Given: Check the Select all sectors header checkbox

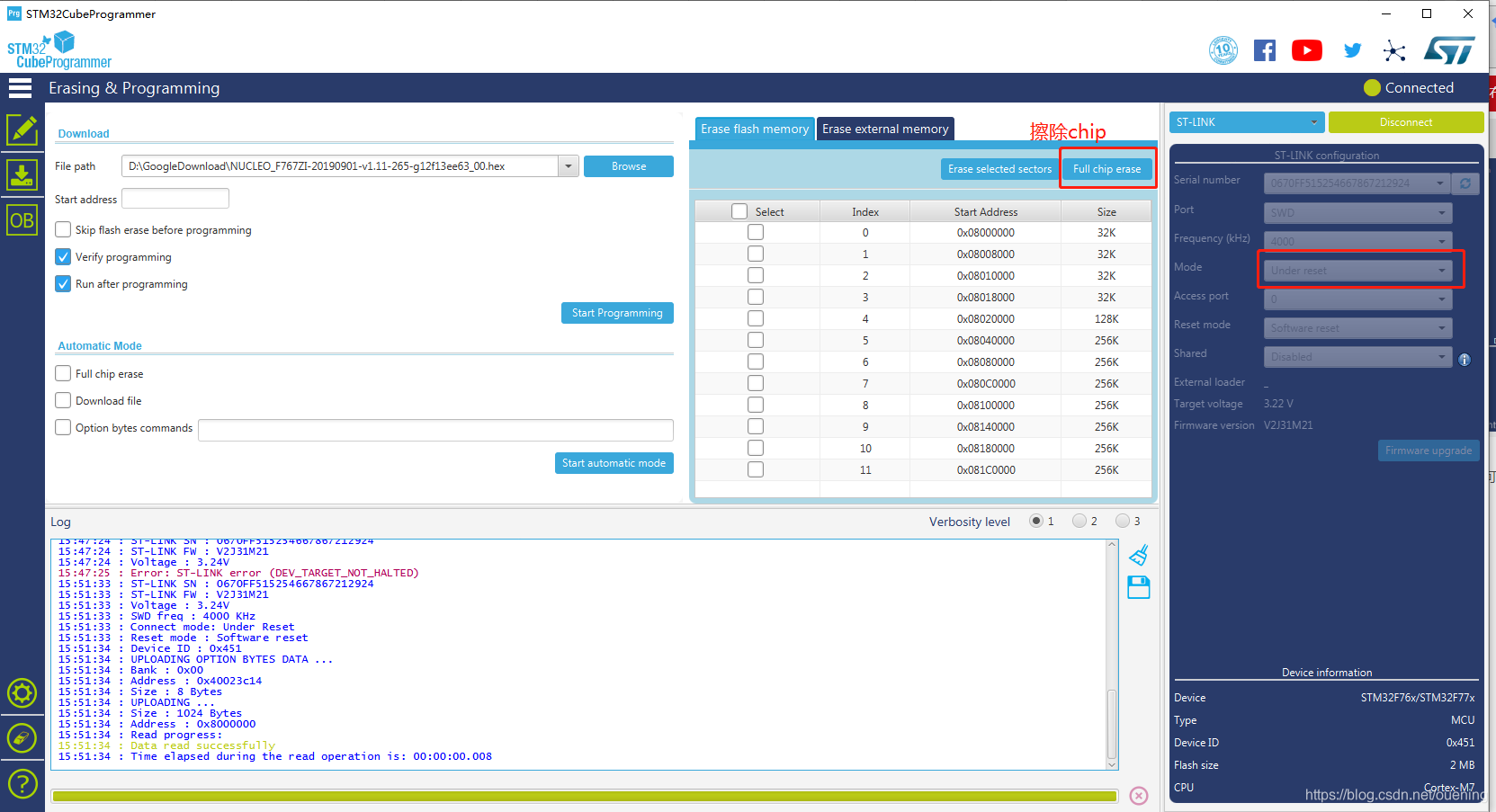Looking at the screenshot, I should (739, 211).
